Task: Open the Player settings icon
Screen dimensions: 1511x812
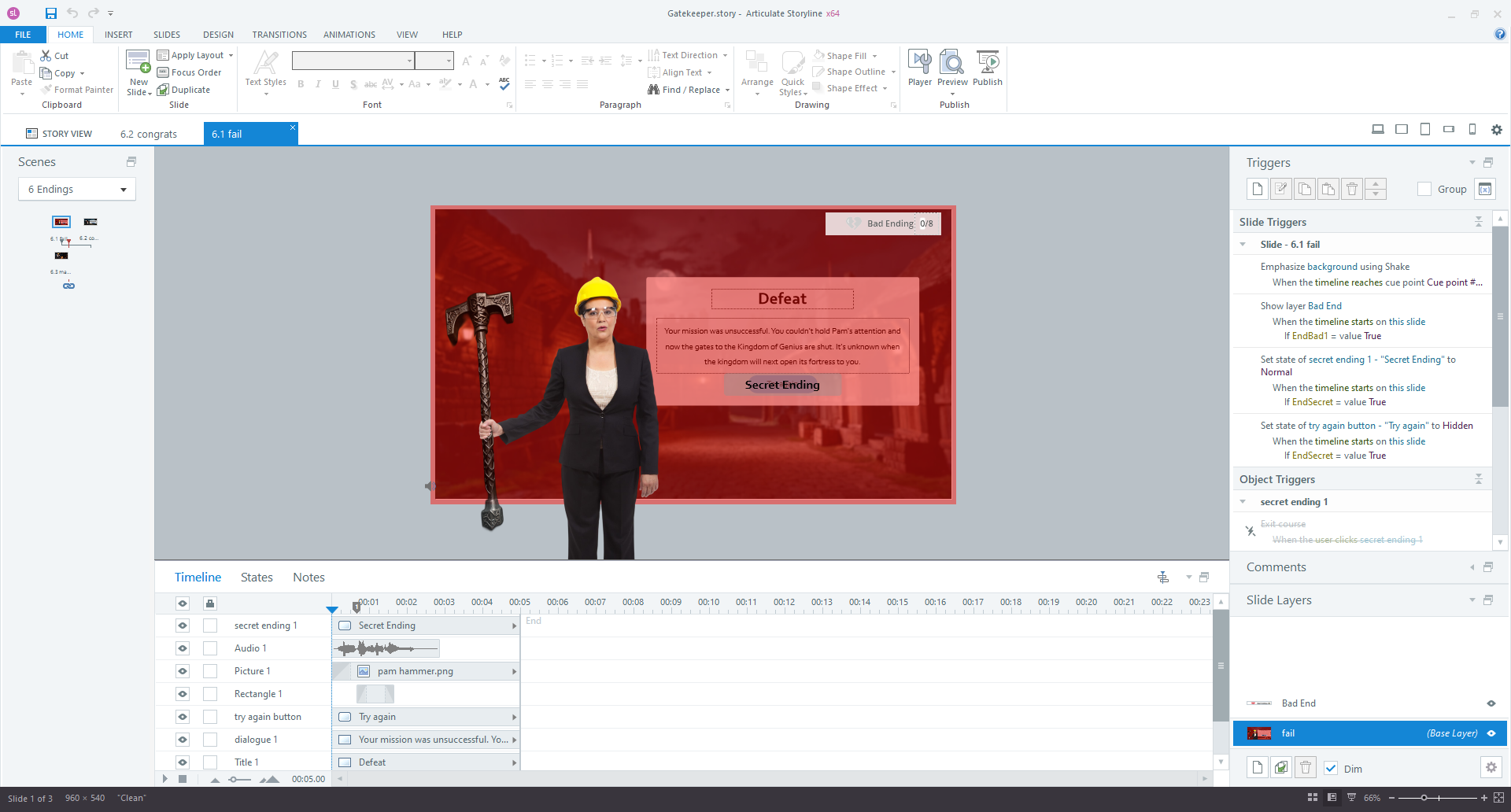Action: [x=919, y=68]
